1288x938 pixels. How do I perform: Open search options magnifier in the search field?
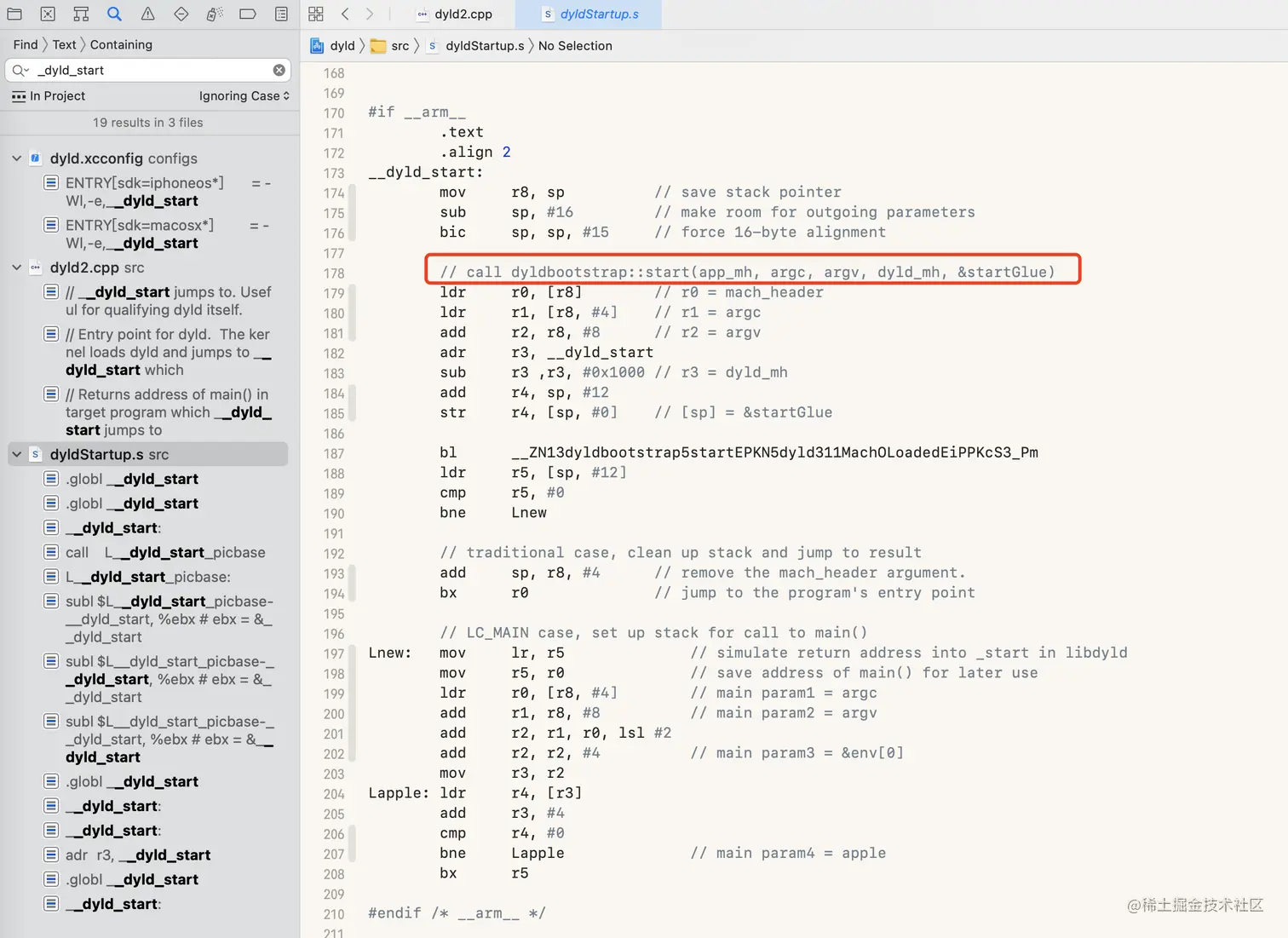[20, 70]
